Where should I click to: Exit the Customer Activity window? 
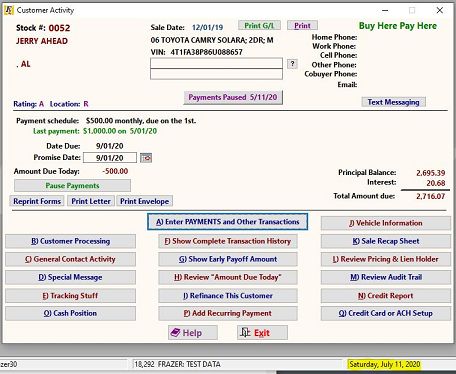tap(262, 333)
